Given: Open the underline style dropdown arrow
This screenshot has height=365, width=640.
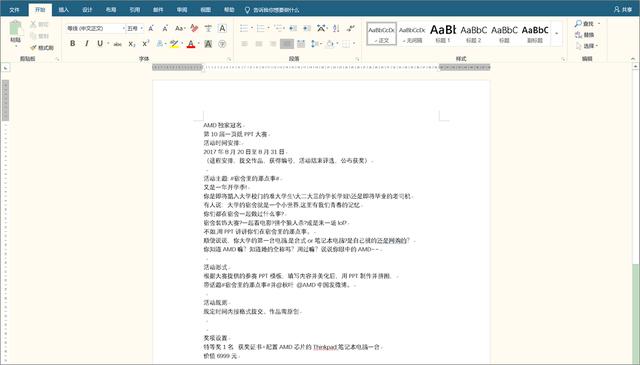Looking at the screenshot, I should tap(108, 43).
